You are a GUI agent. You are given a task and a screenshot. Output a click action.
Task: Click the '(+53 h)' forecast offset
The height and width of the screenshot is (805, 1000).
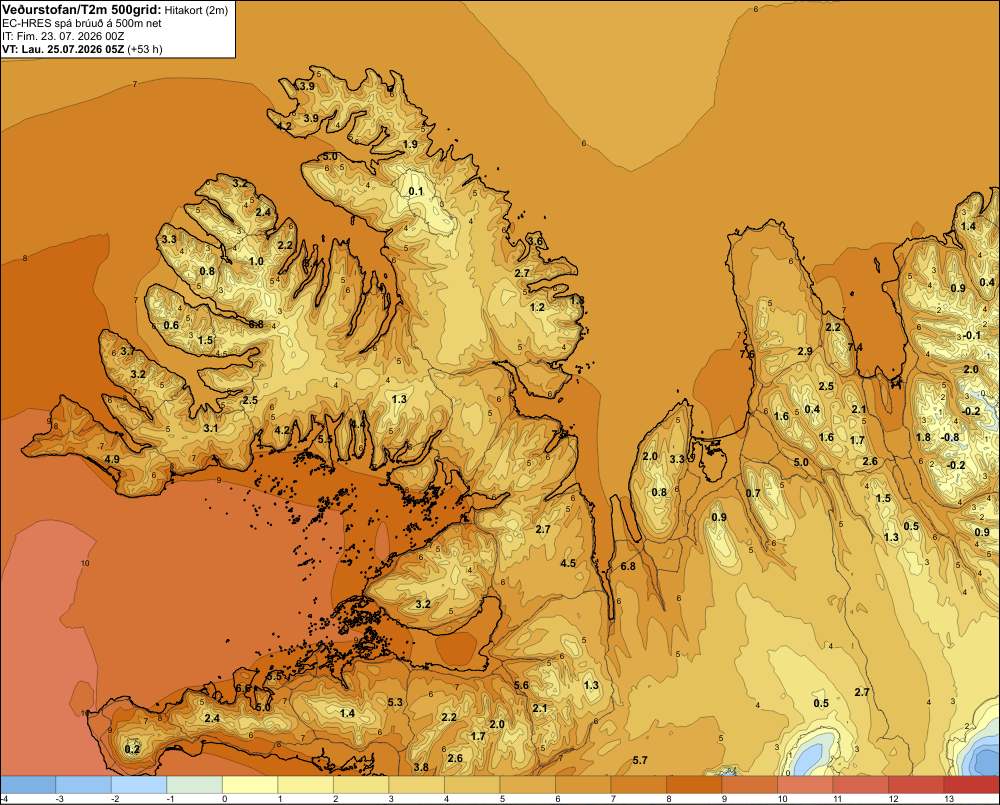145,49
